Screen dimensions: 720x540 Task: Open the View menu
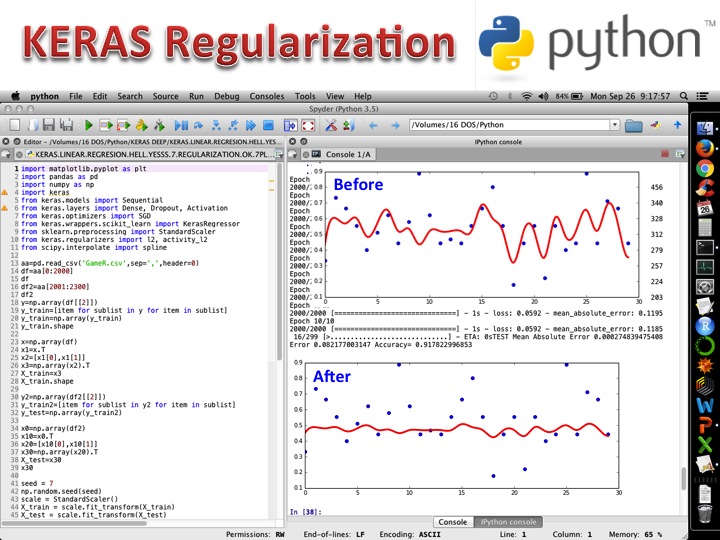[x=335, y=96]
